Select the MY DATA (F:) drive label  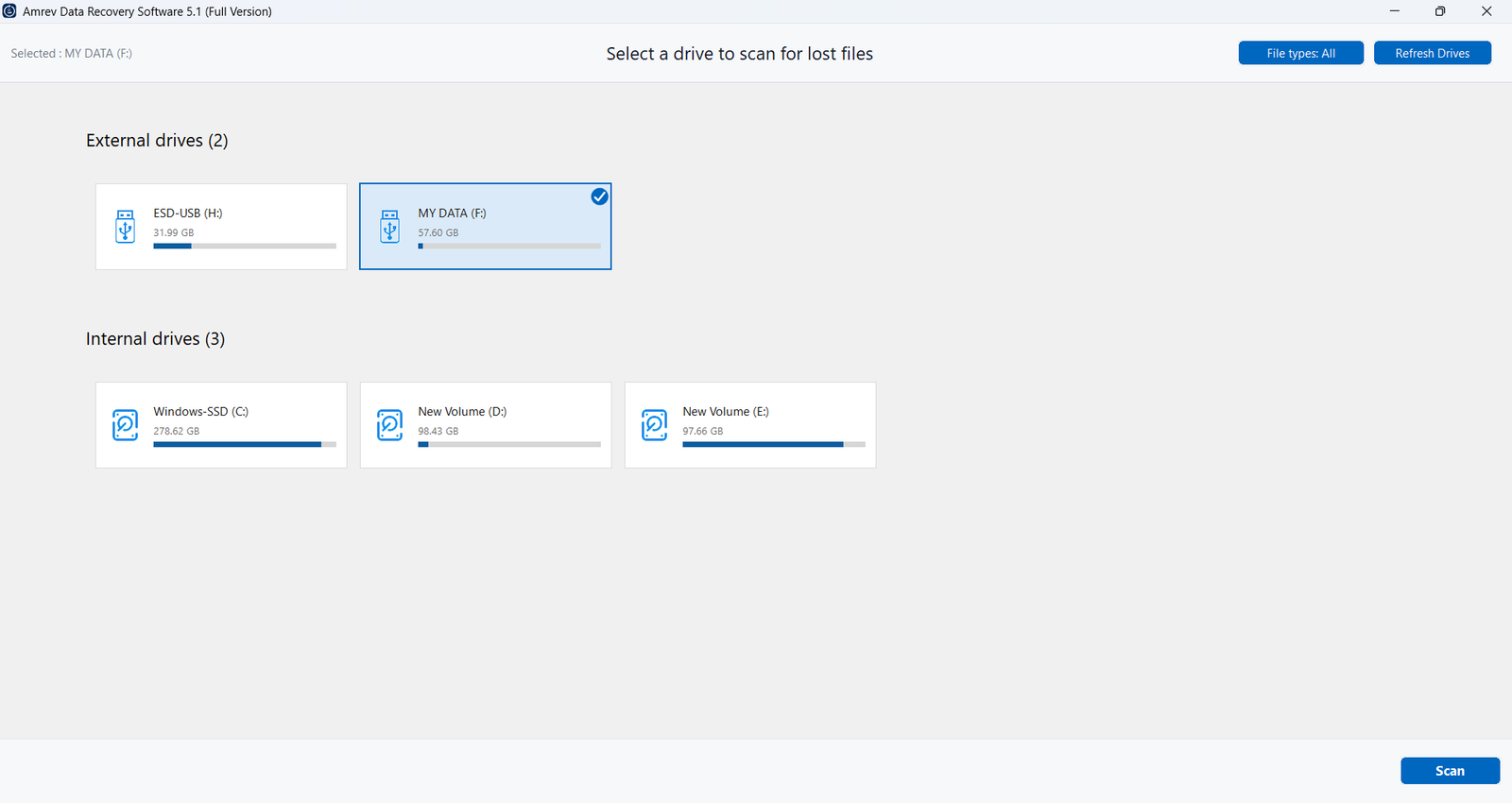(452, 214)
